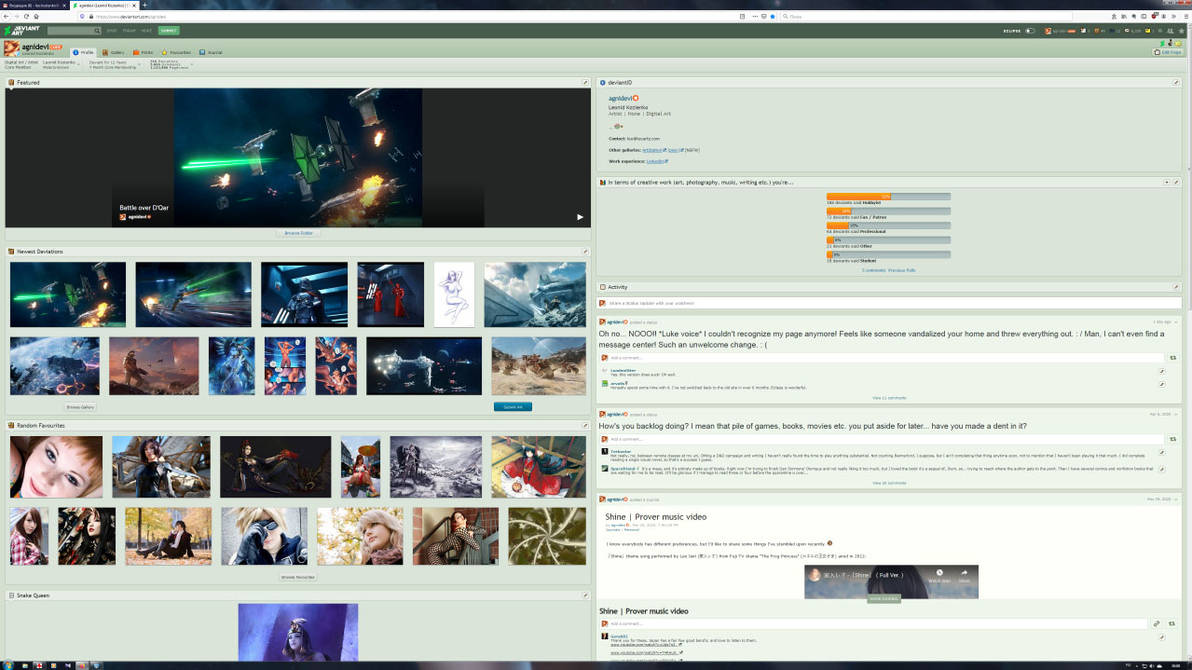The width and height of the screenshot is (1192, 670).
Task: Click the Edit Page button
Action: click(x=1168, y=52)
